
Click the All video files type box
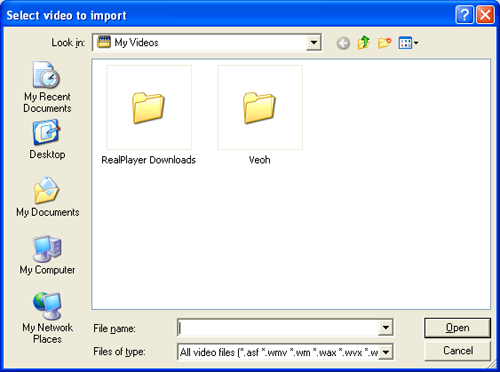click(285, 352)
